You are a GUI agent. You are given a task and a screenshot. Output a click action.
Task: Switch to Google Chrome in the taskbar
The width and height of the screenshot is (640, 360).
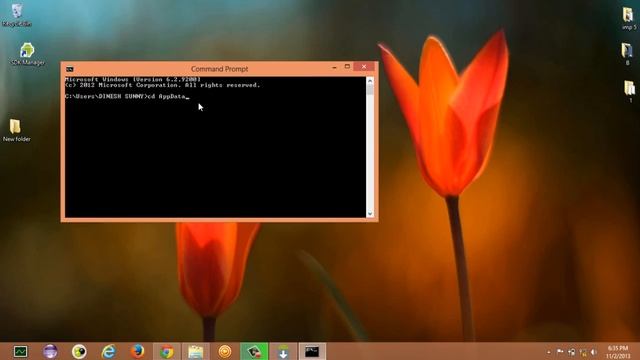167,351
